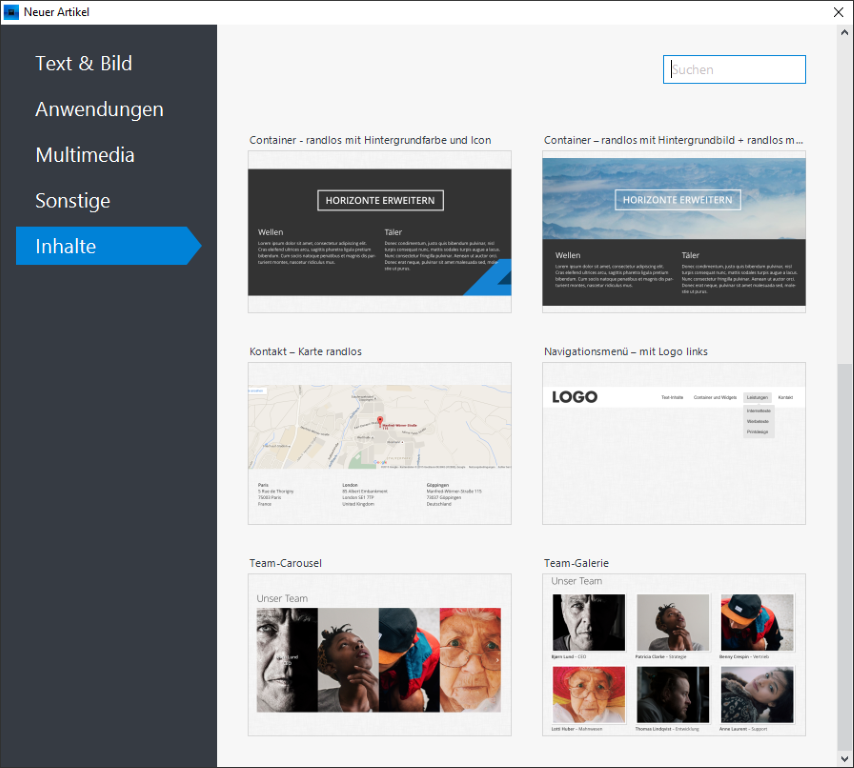Click the 'Navigationsmenü – mit Logo links' label
Screen dimensions: 854x768
tap(626, 351)
